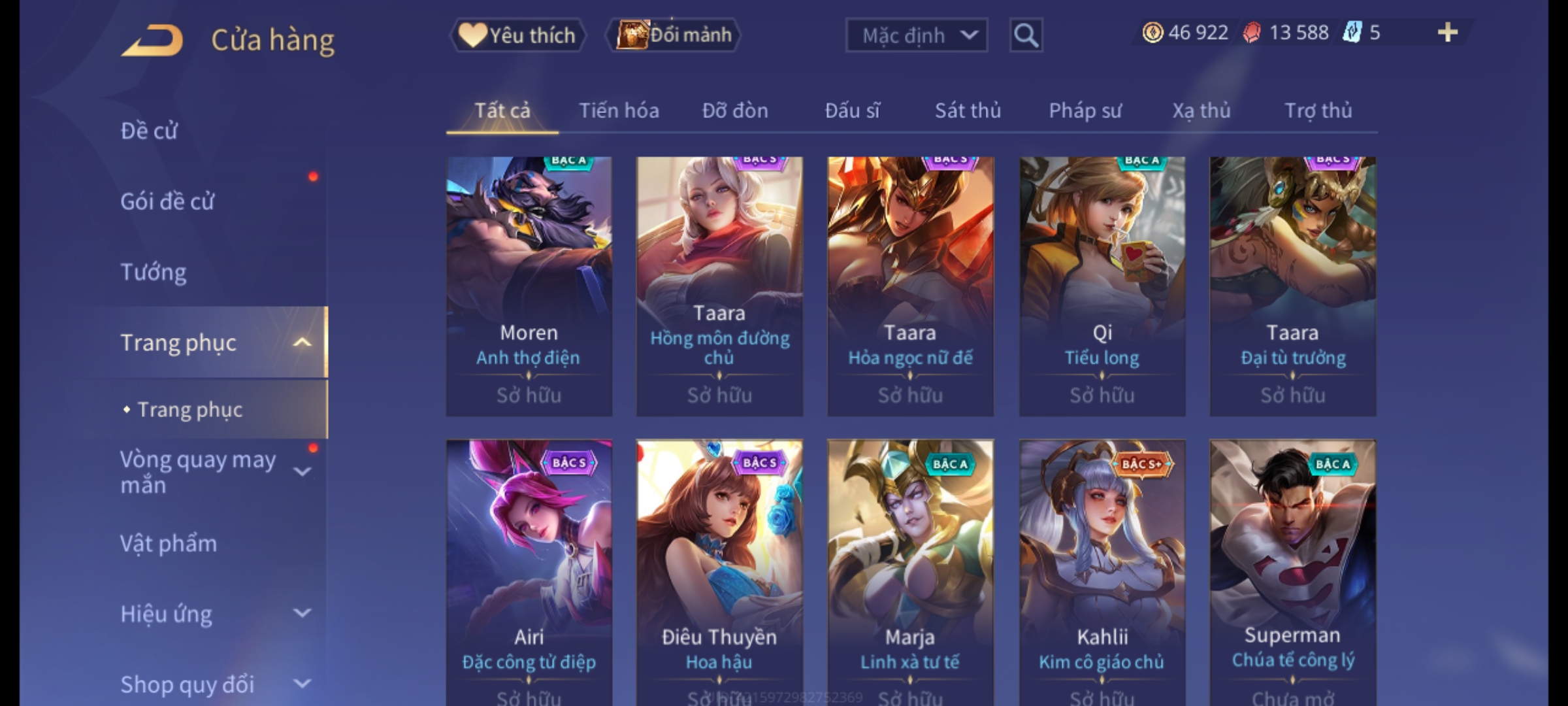Select the Tiến hóa tab
The height and width of the screenshot is (706, 1568).
[619, 110]
